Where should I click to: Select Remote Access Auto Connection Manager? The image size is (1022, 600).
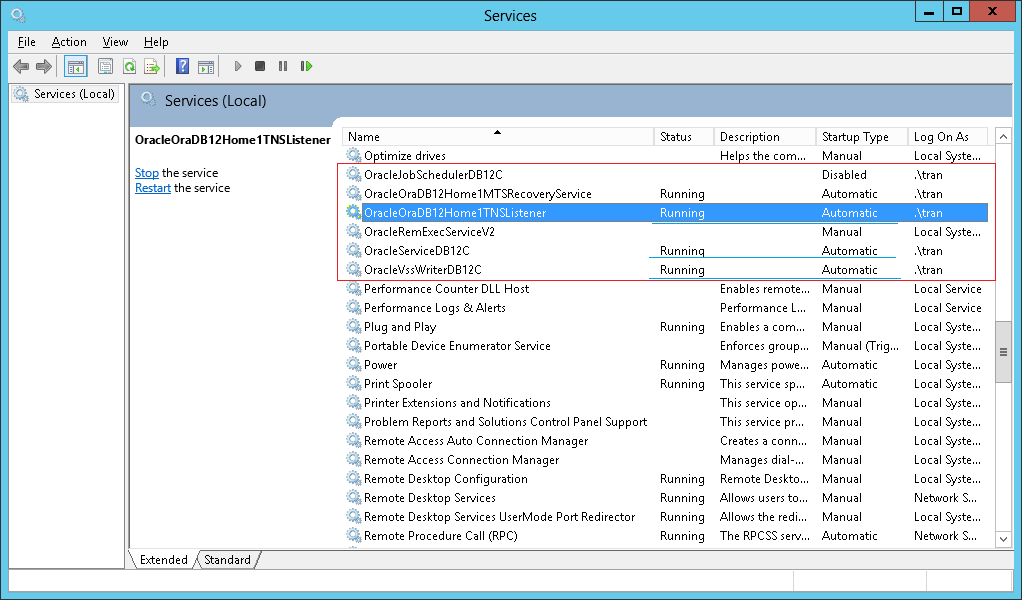pyautogui.click(x=665, y=440)
